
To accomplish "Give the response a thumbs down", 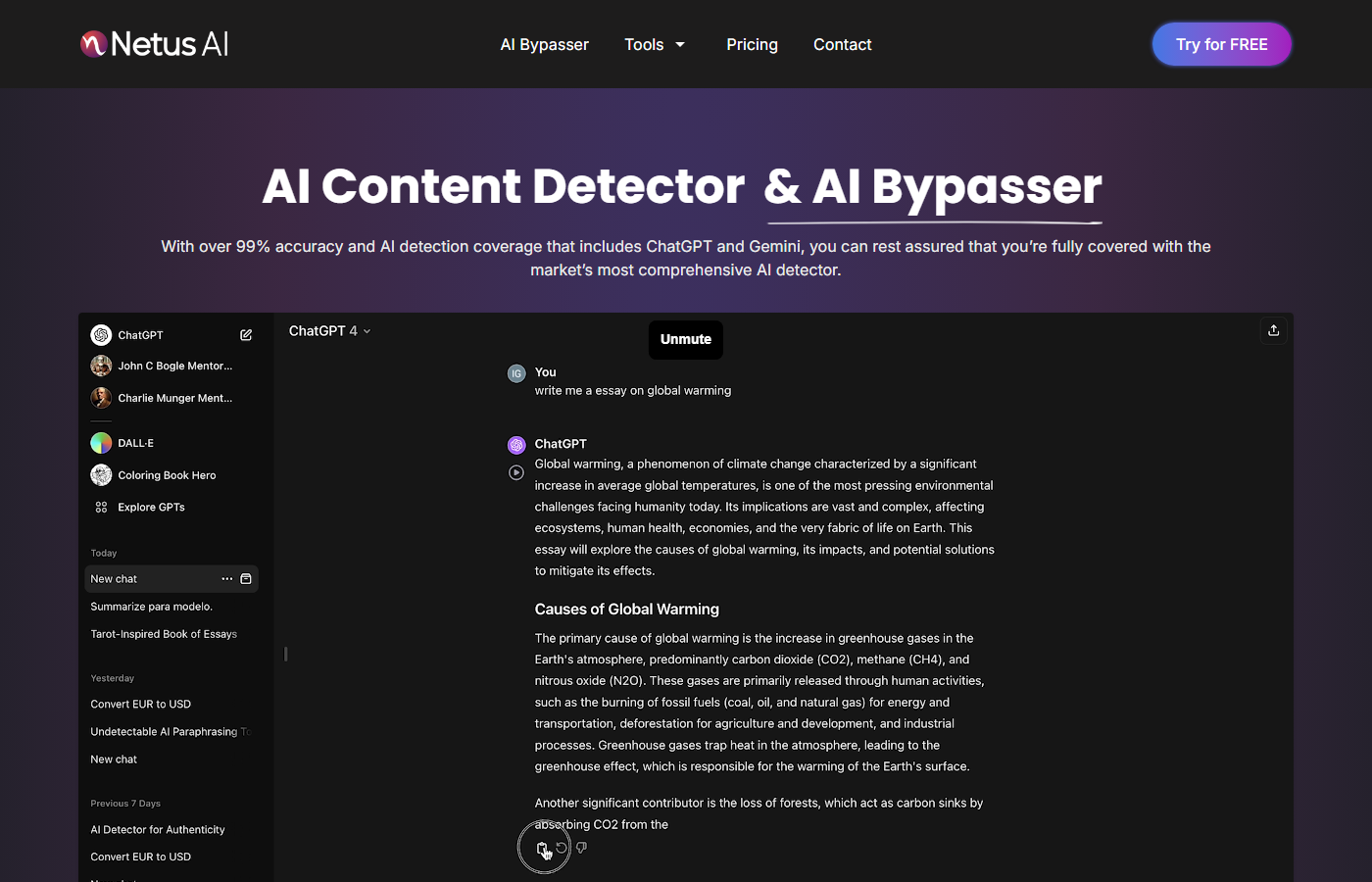I will (x=581, y=847).
